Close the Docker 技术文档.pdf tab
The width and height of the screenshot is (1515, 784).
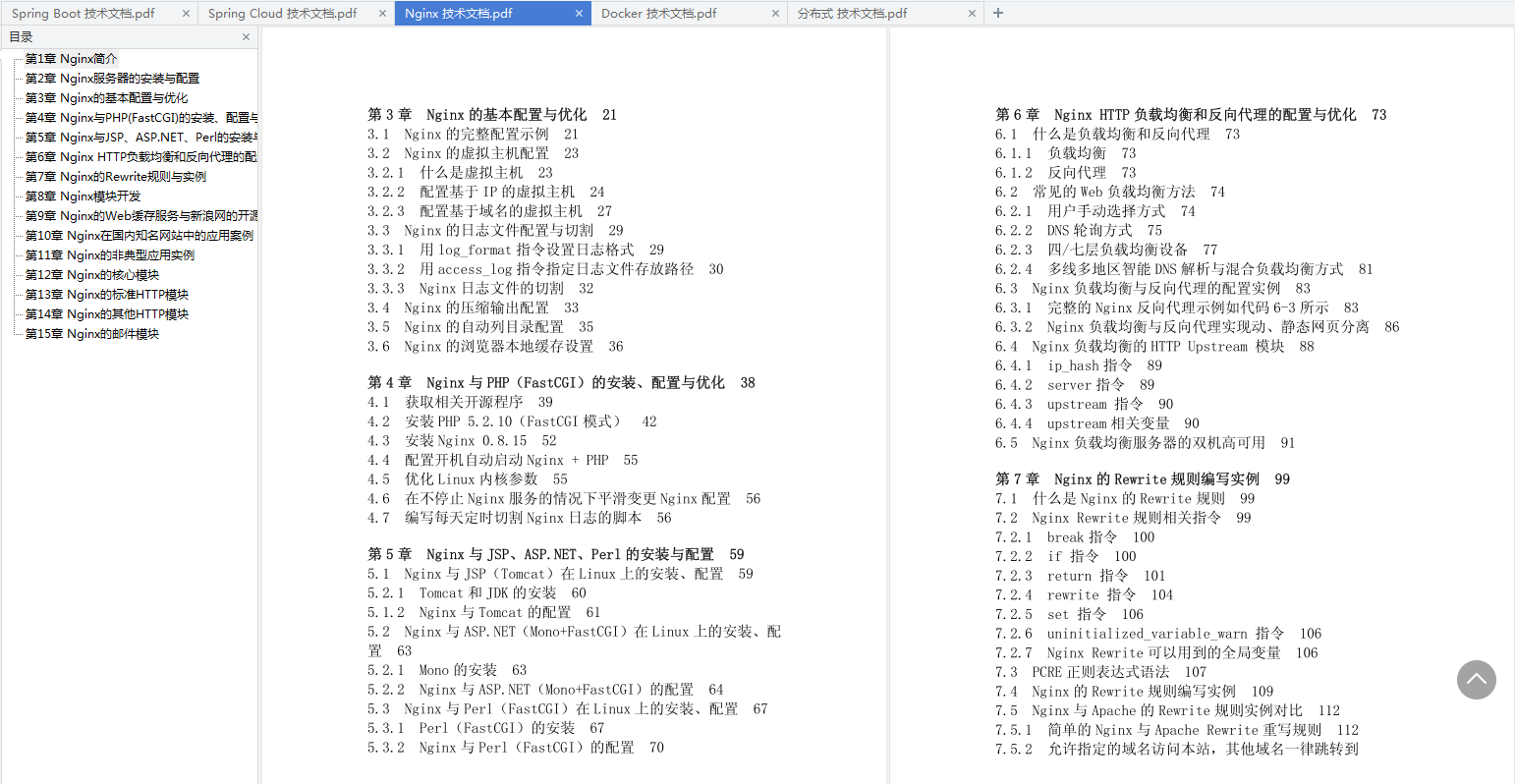click(x=775, y=14)
